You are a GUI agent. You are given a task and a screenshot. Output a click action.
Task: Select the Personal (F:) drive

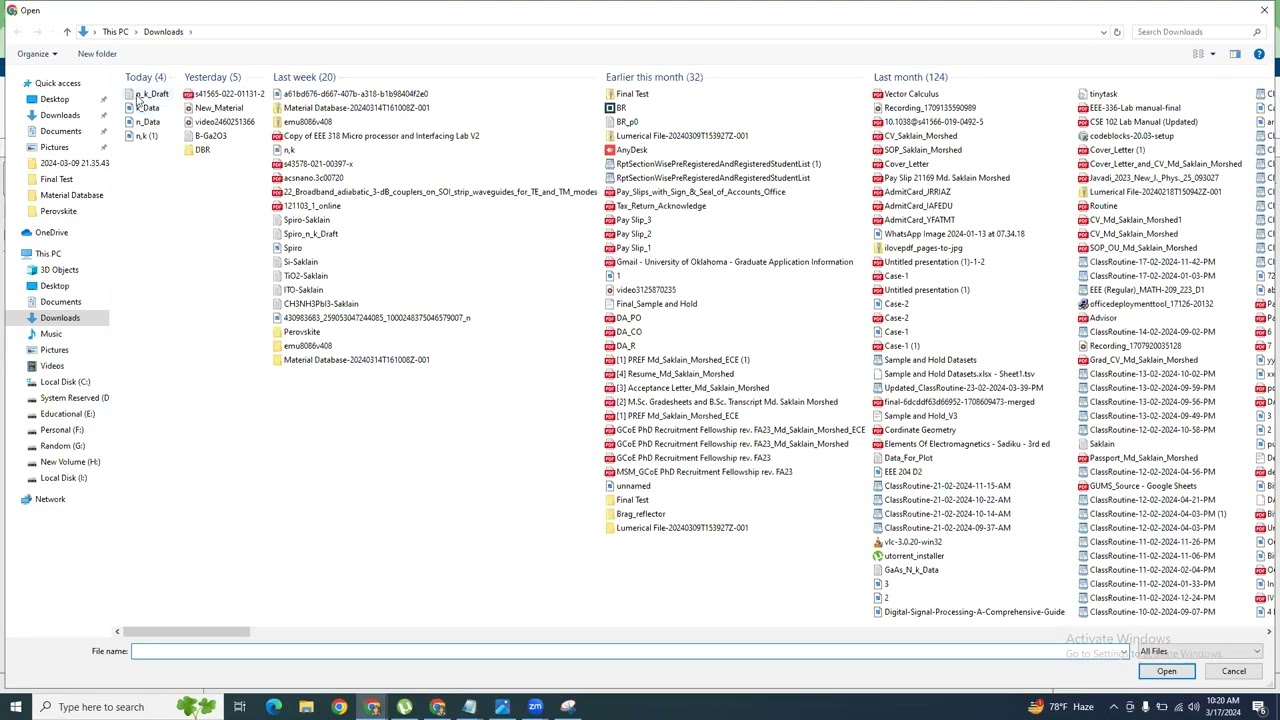(62, 430)
